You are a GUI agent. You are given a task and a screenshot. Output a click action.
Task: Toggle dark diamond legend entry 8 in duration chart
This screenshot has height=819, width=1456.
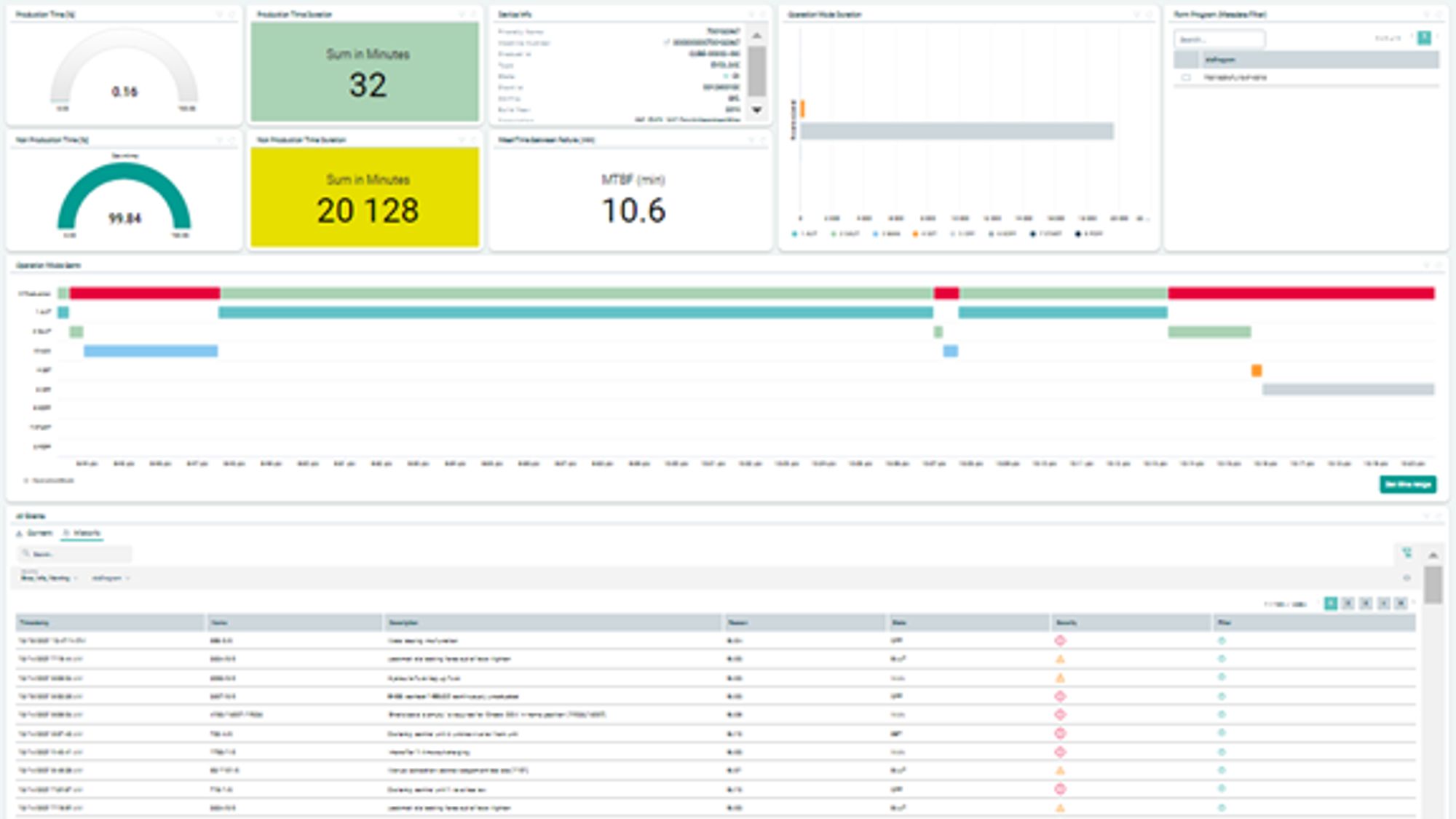(x=1088, y=234)
